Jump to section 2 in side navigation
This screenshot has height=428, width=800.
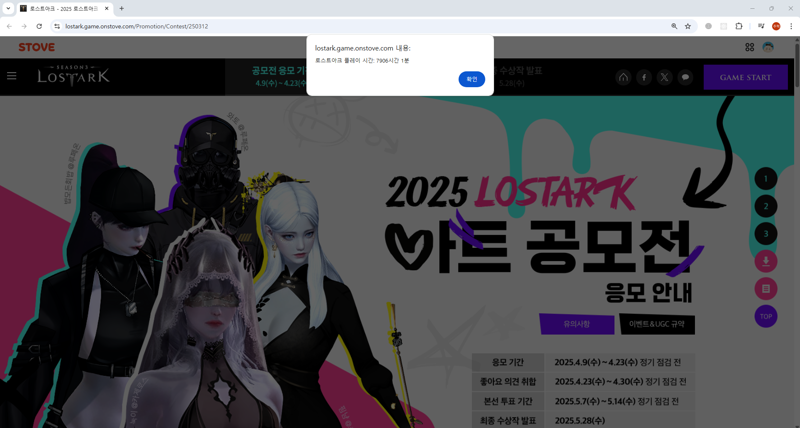pyautogui.click(x=766, y=206)
